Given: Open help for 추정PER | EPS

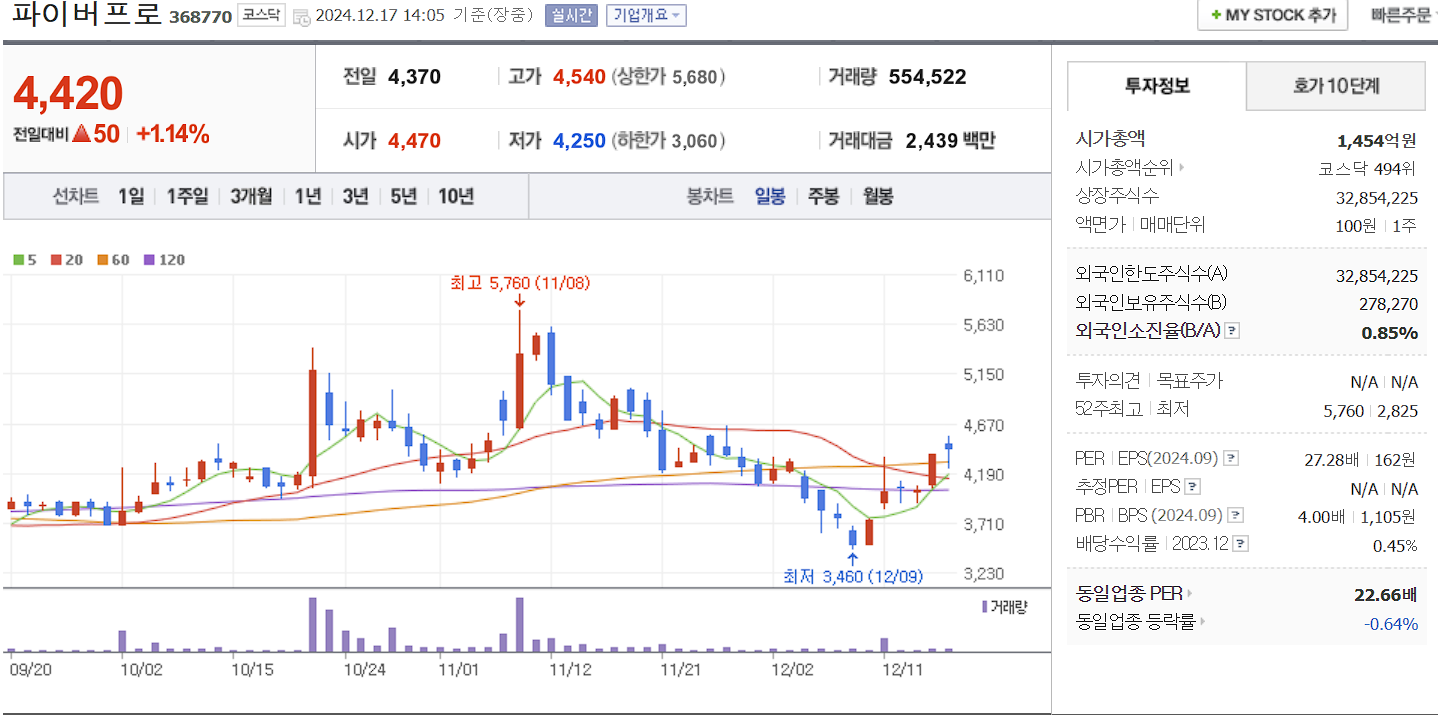Looking at the screenshot, I should point(1192,487).
